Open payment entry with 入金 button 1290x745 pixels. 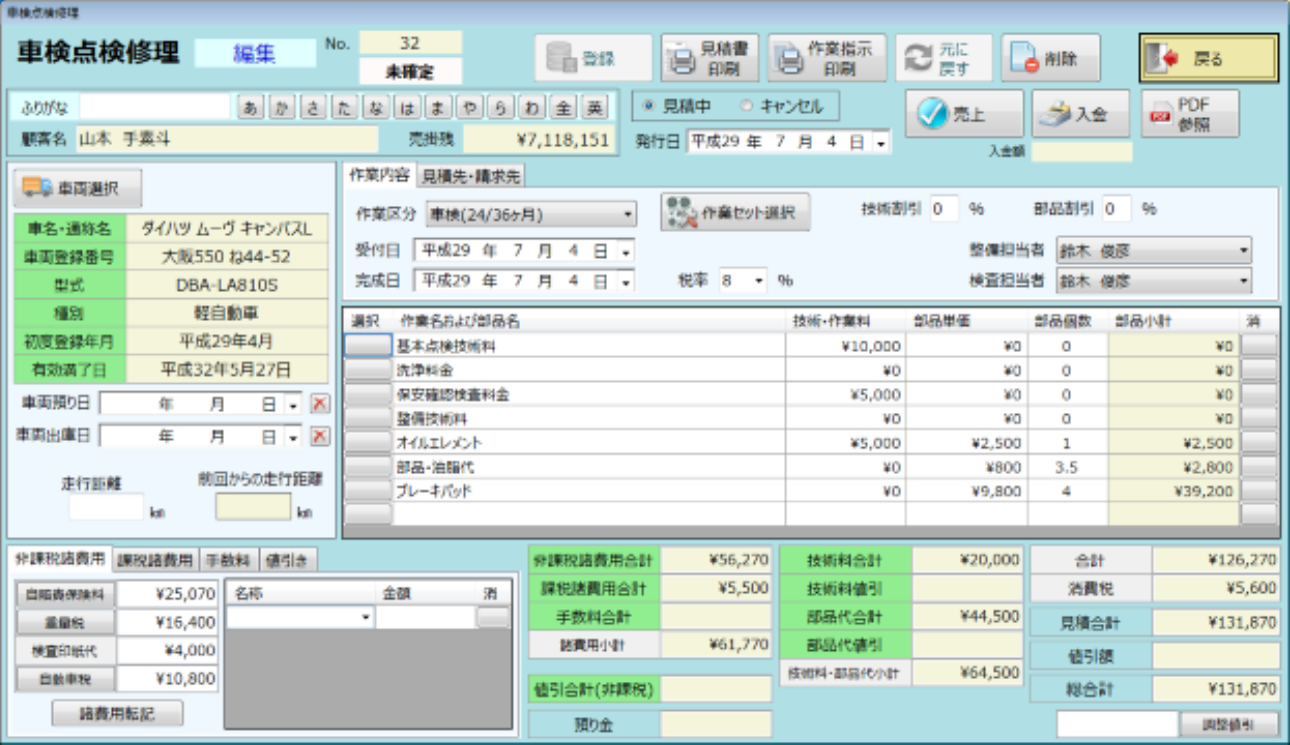click(1080, 114)
